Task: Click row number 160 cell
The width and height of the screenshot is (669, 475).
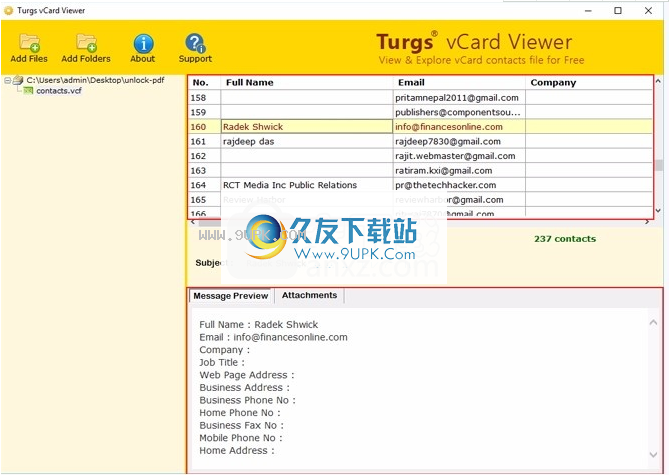Action: [204, 127]
